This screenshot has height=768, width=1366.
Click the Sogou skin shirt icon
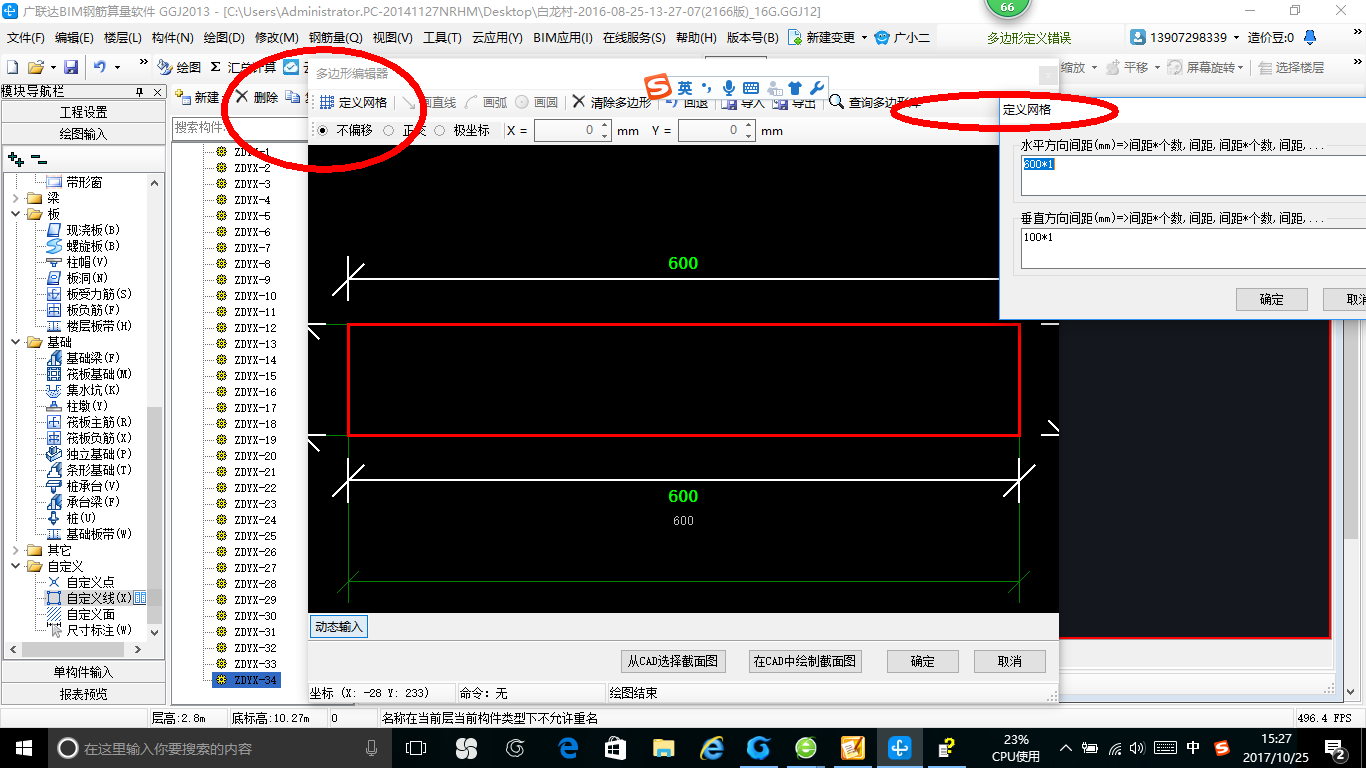point(795,88)
